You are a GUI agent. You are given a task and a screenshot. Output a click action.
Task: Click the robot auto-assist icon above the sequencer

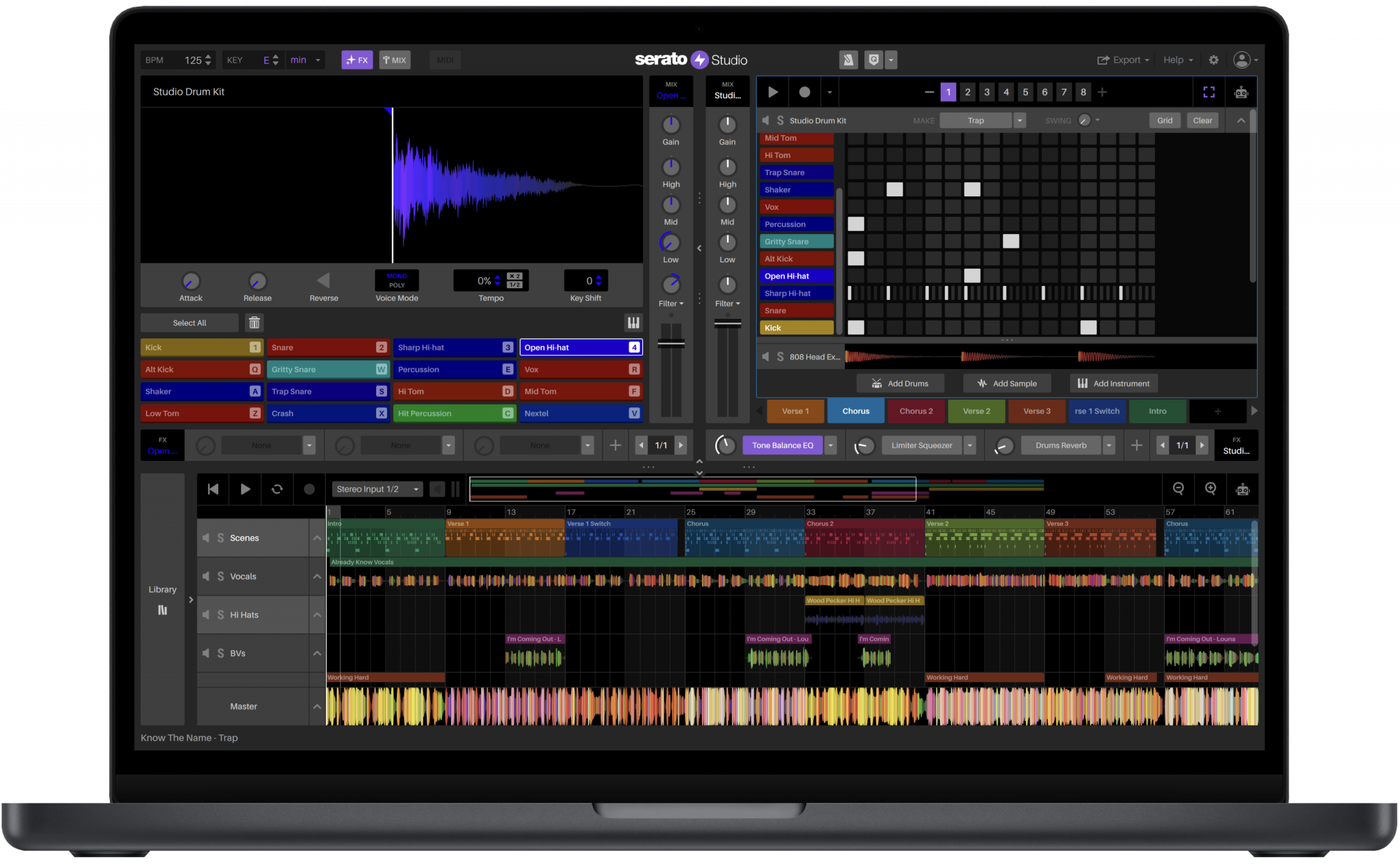(1240, 91)
